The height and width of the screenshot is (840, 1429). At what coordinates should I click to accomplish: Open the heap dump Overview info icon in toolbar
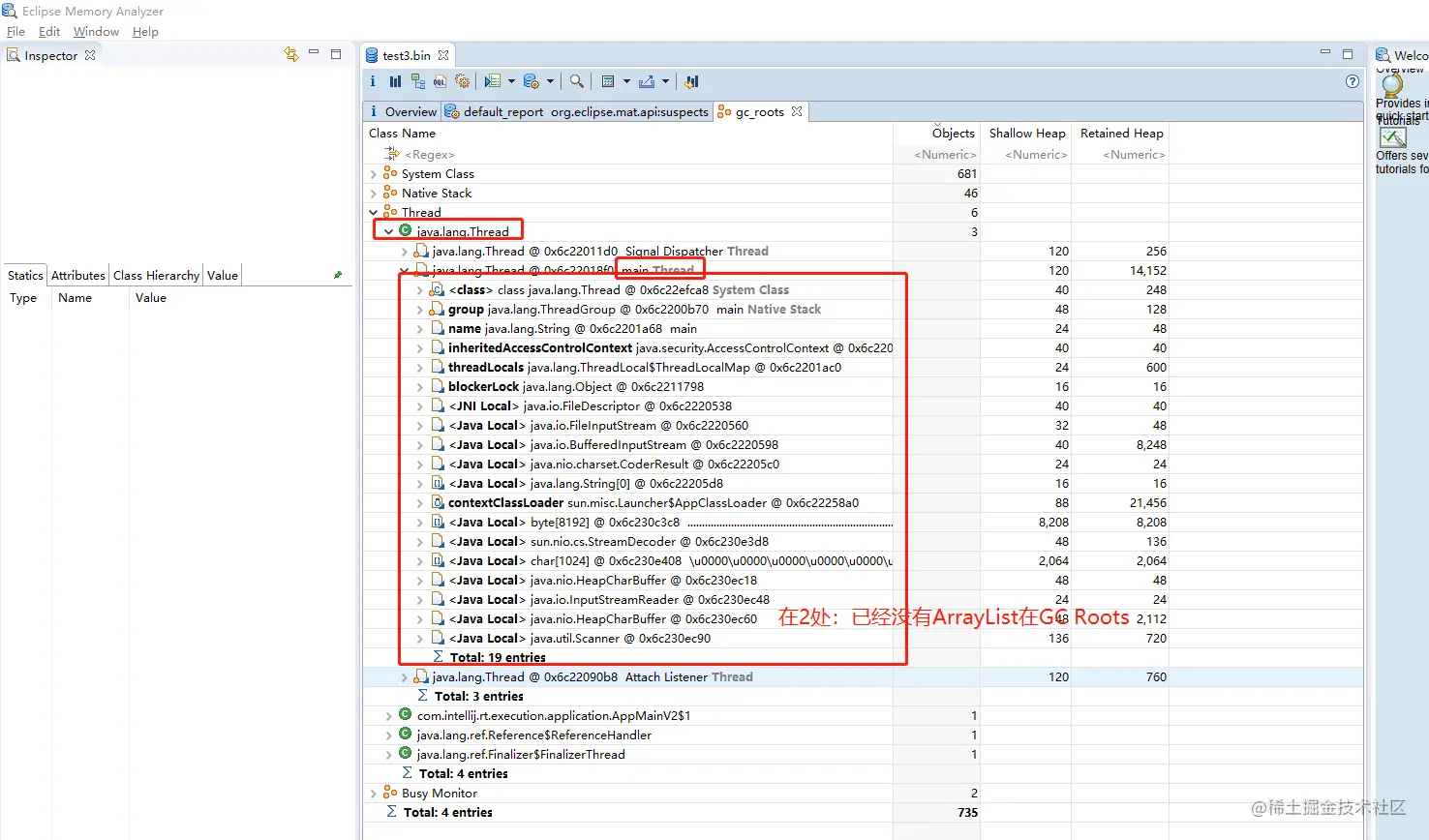tap(373, 81)
